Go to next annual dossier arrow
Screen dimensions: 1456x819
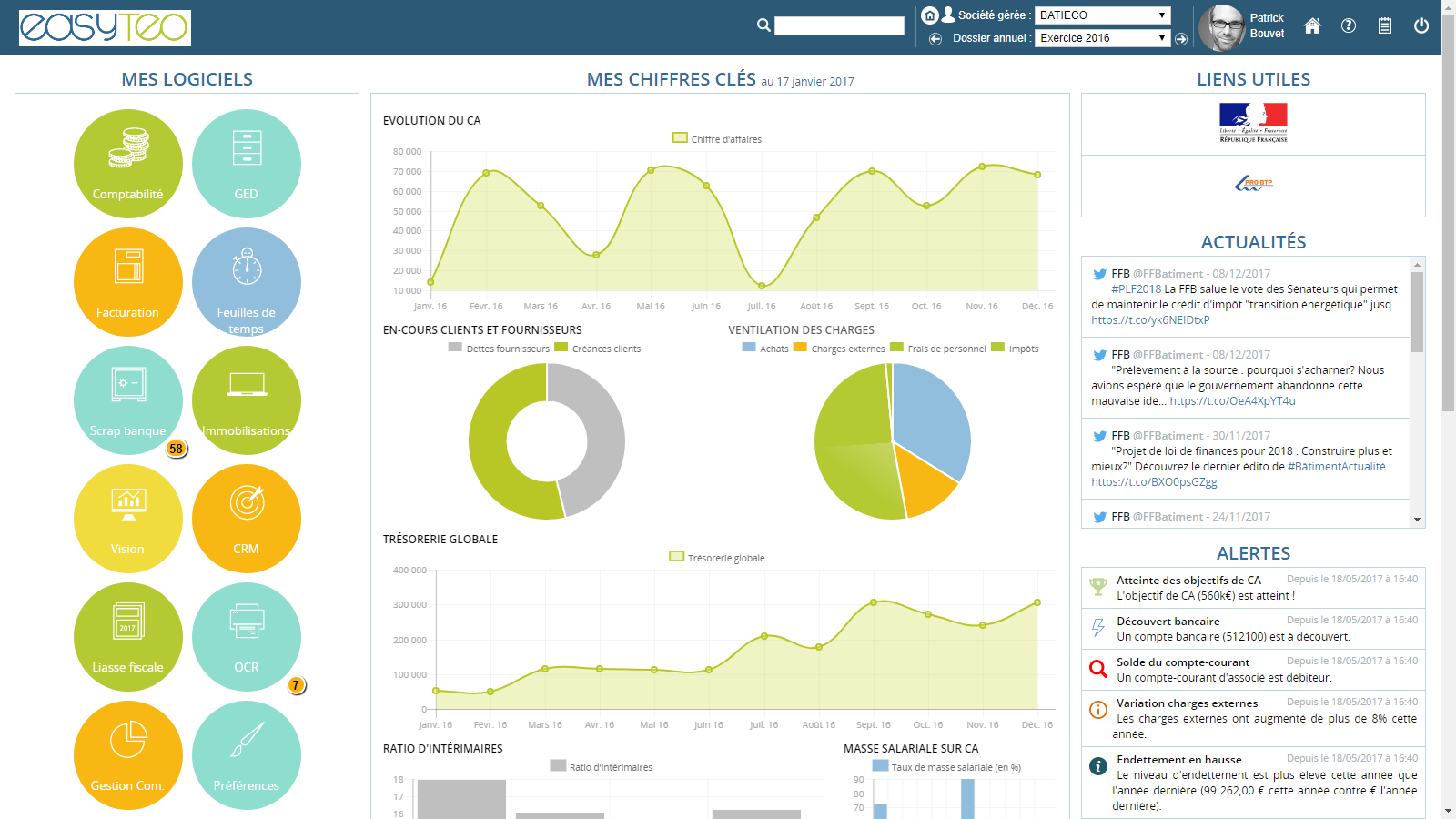point(1181,39)
